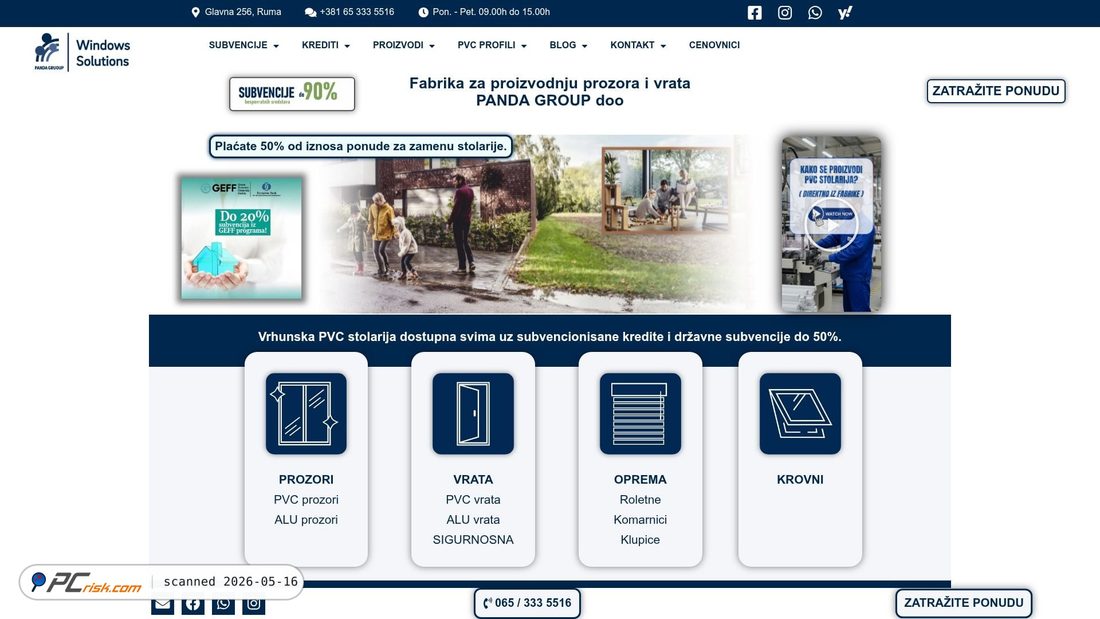The height and width of the screenshot is (619, 1100).
Task: Open the SIGURNOSNA link
Action: [x=473, y=540]
